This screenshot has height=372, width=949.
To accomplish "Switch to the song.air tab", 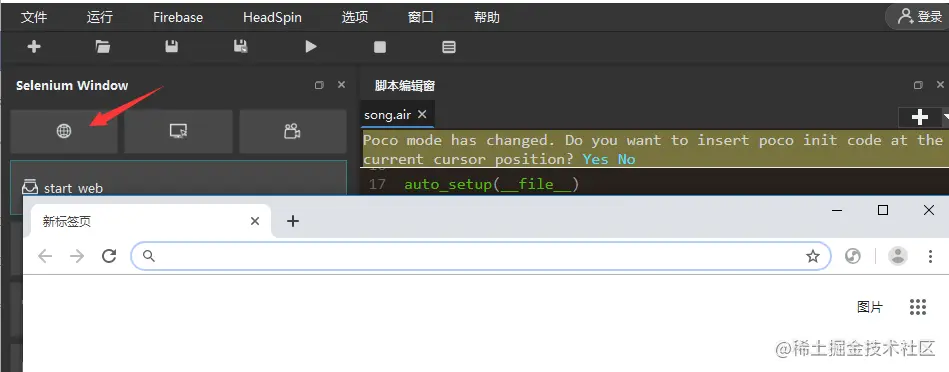I will (x=387, y=114).
